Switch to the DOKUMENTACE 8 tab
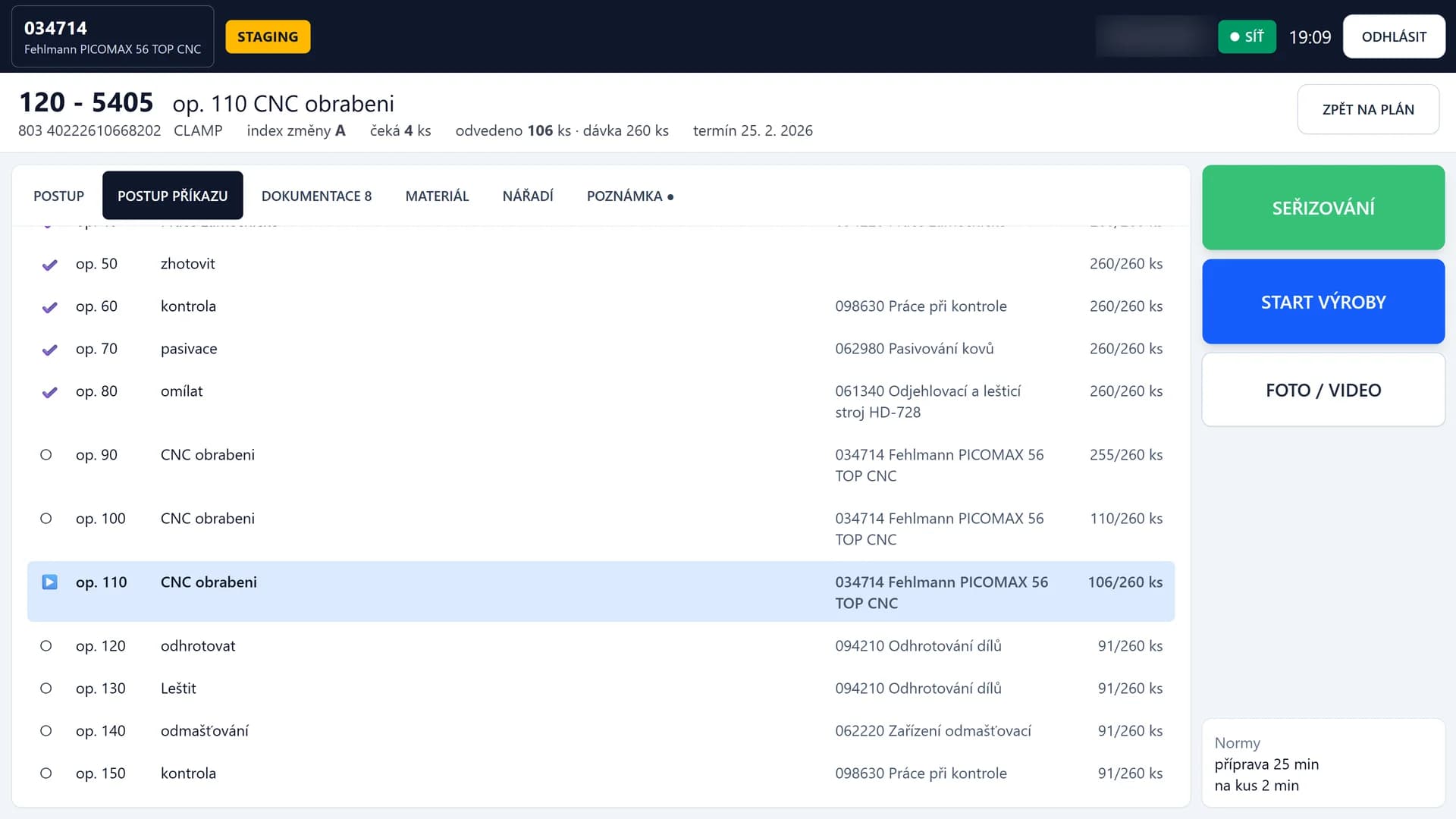 317,196
